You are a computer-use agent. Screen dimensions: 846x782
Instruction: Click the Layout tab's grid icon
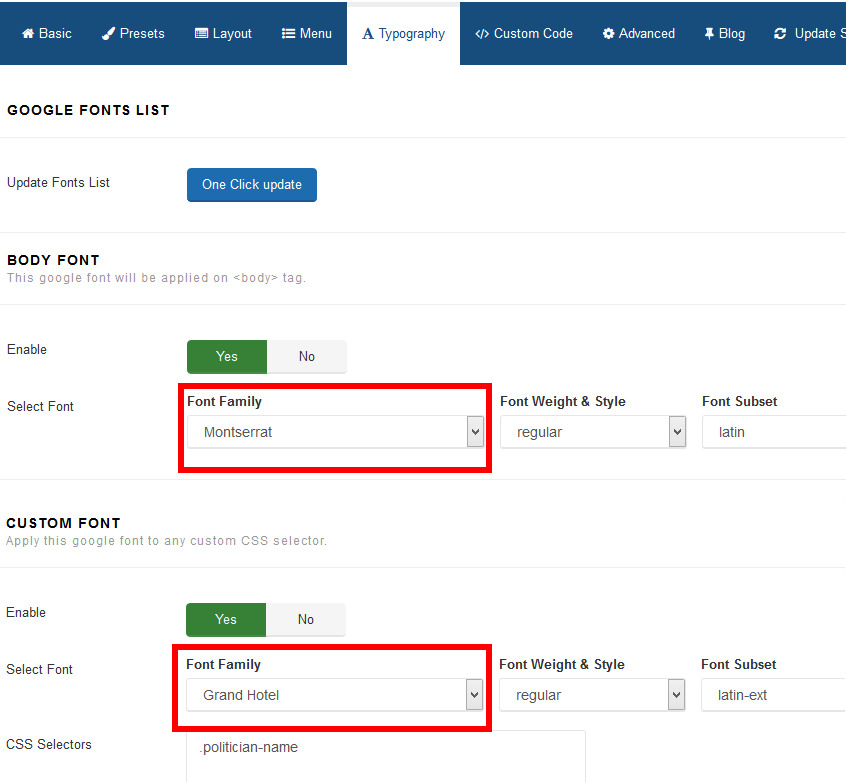coord(201,33)
